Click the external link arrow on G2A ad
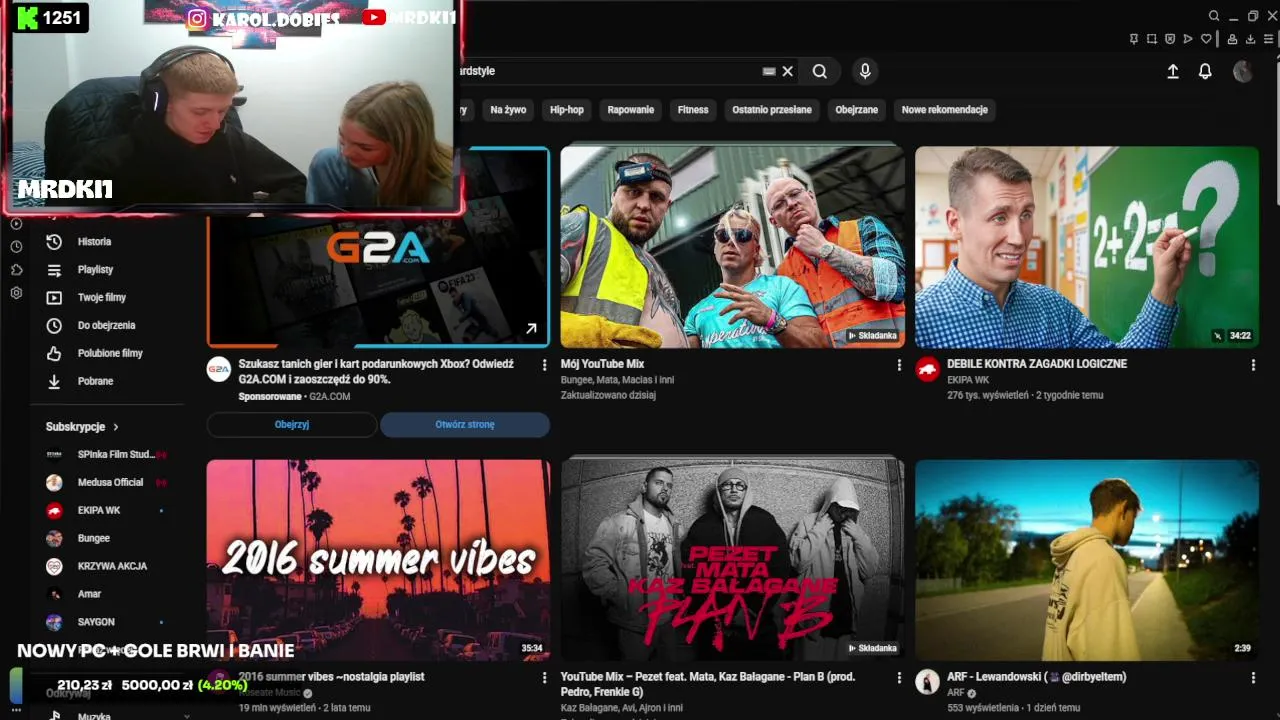Screen dimensions: 1280x720 [531, 328]
